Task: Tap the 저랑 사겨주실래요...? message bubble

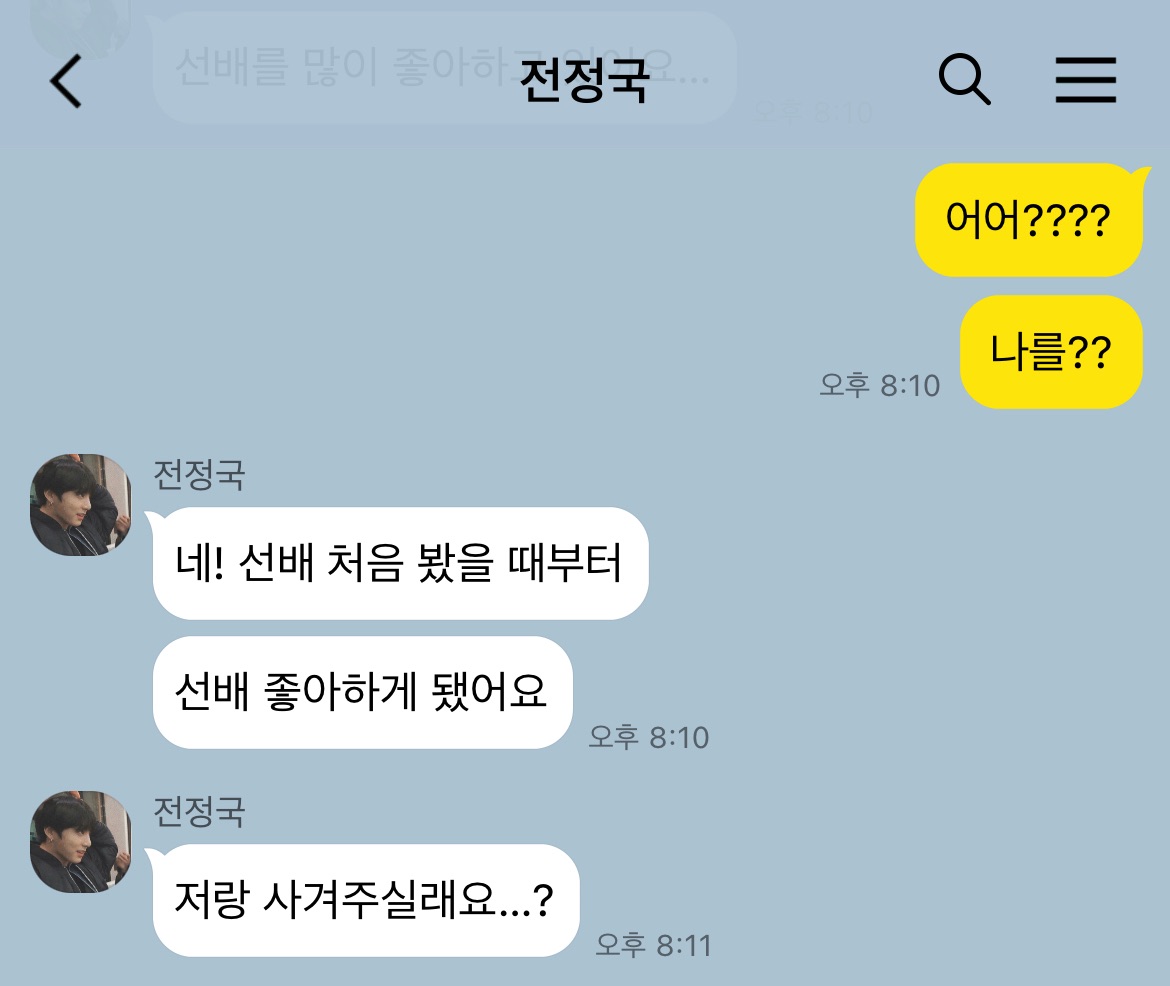Action: (x=366, y=900)
